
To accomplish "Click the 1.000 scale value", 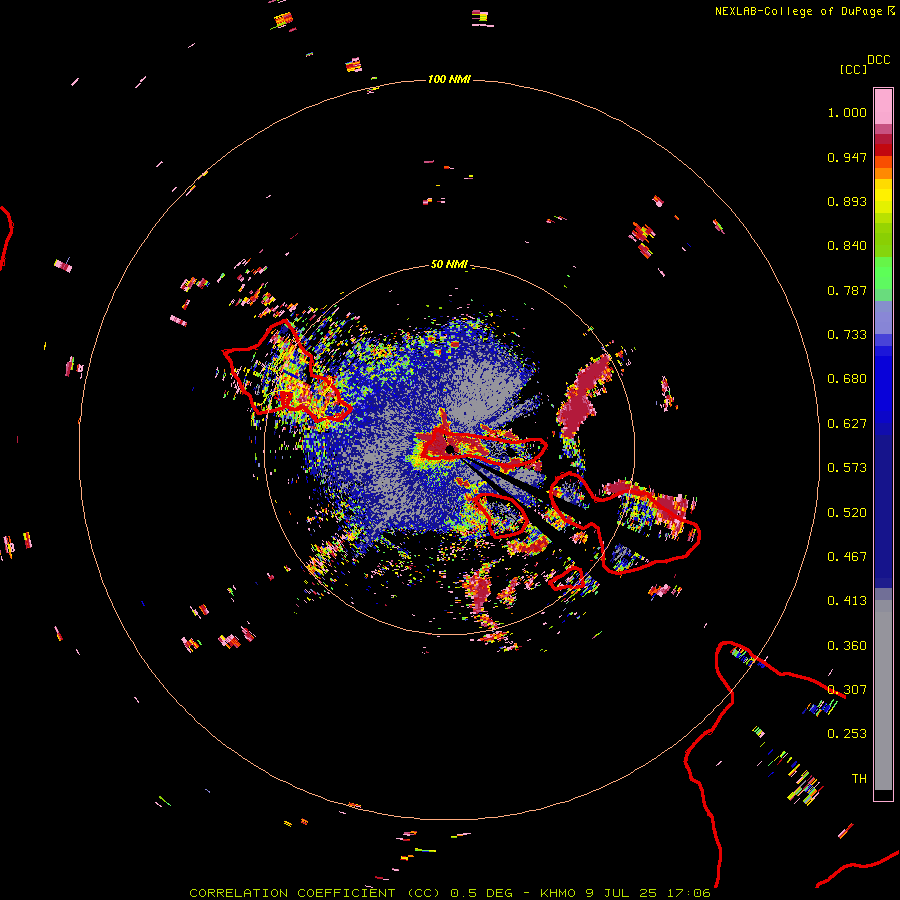I will (x=847, y=112).
